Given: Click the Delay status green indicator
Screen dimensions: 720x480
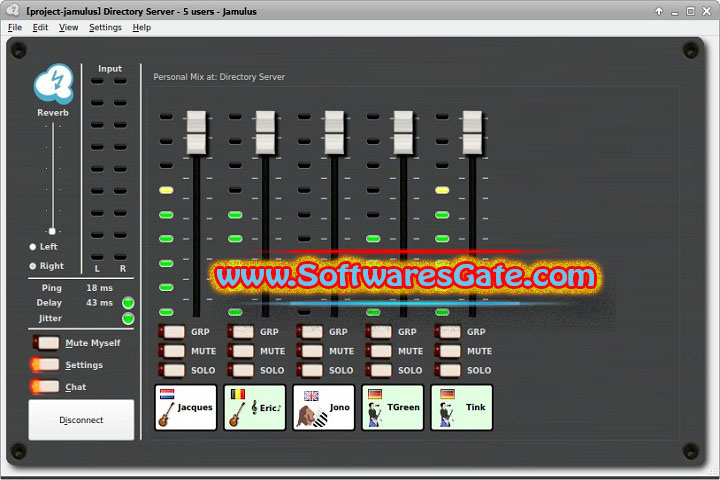Looking at the screenshot, I should tap(128, 303).
